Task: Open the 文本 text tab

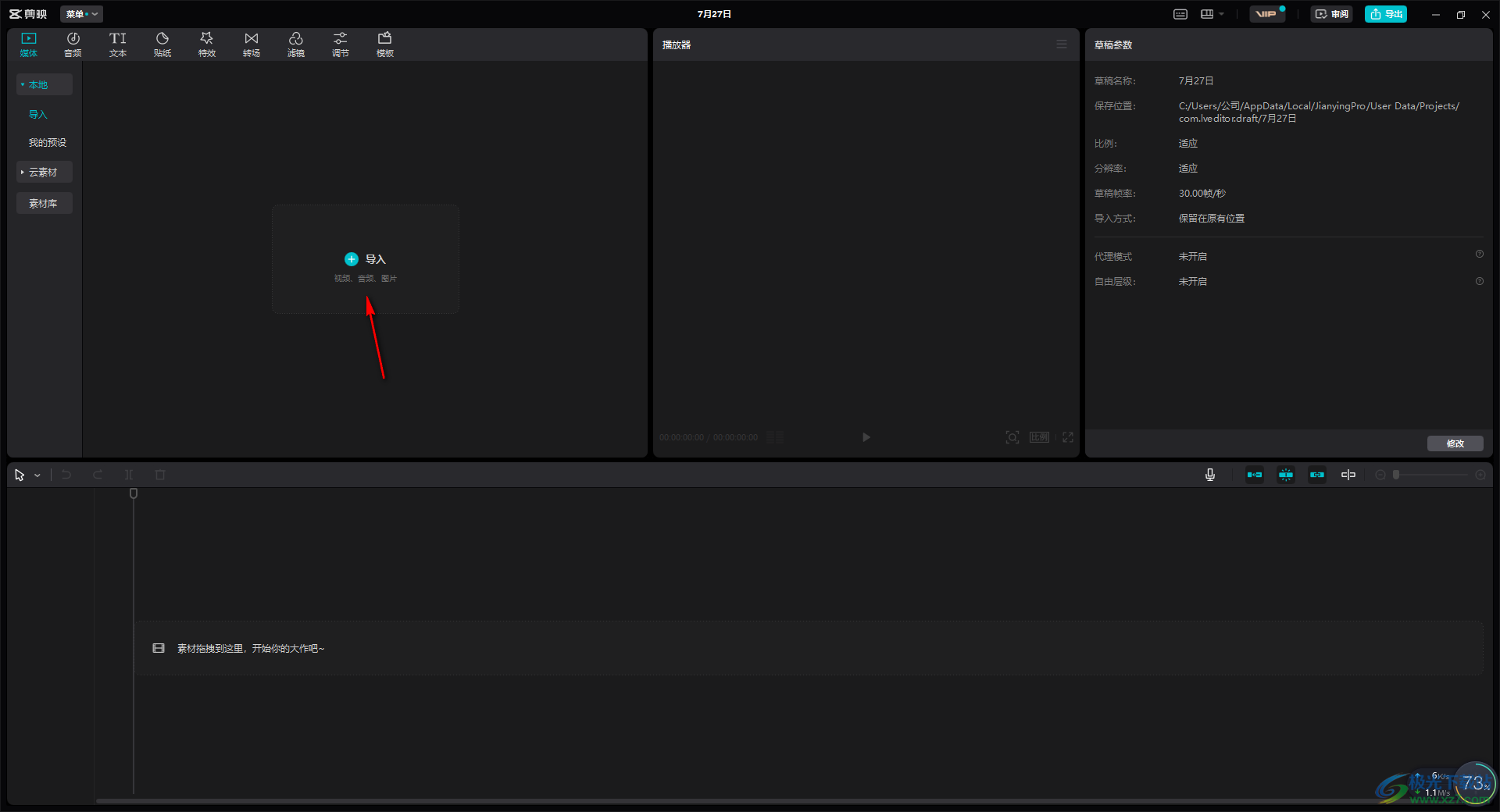Action: (x=118, y=45)
